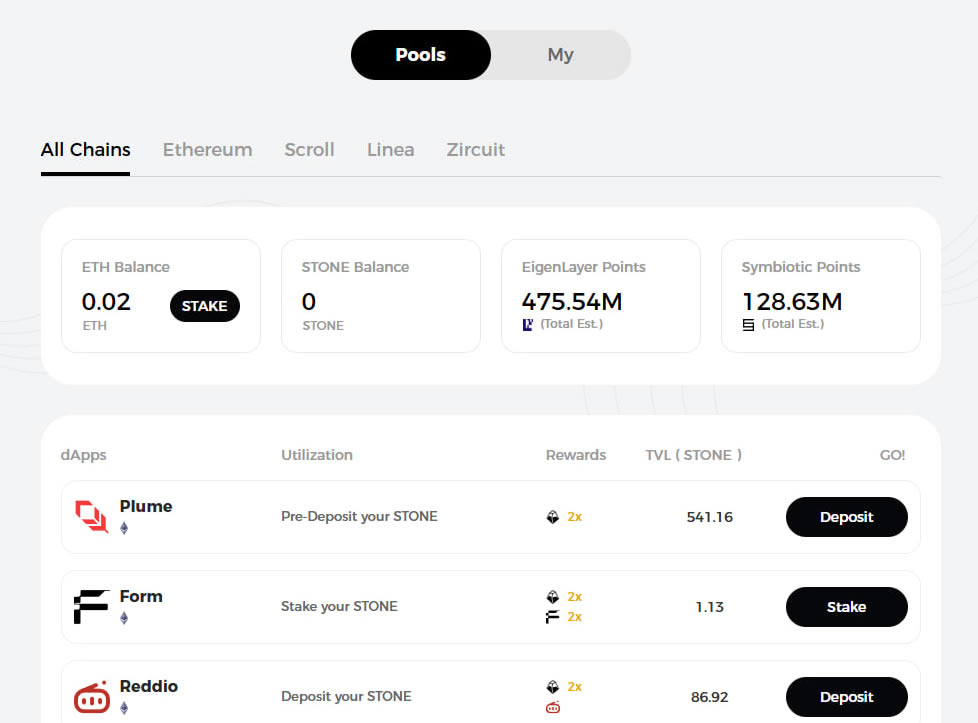Screen dimensions: 978x723
Task: Click the Form logo icon
Action: click(92, 607)
